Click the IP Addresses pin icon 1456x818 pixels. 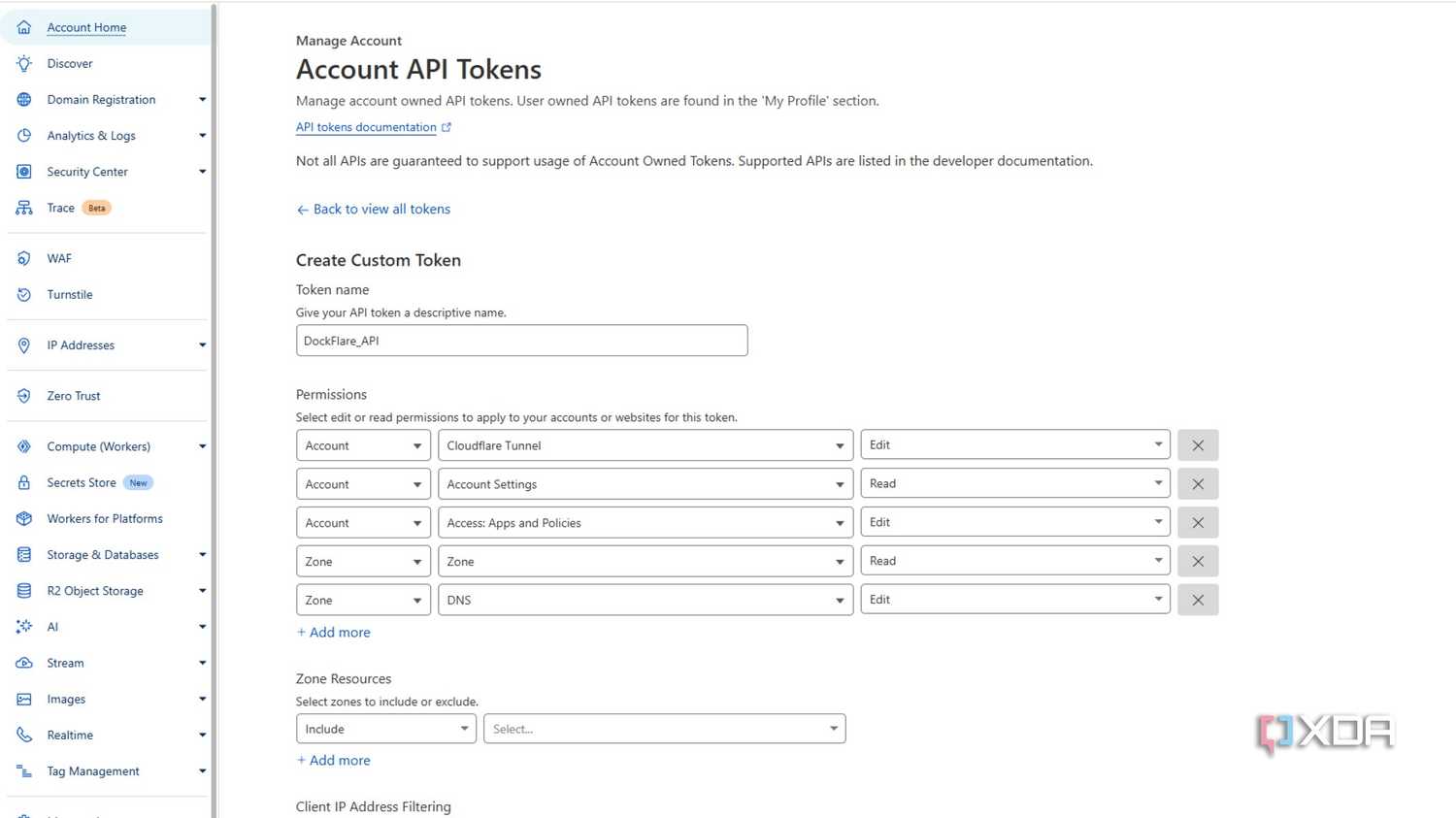tap(24, 344)
